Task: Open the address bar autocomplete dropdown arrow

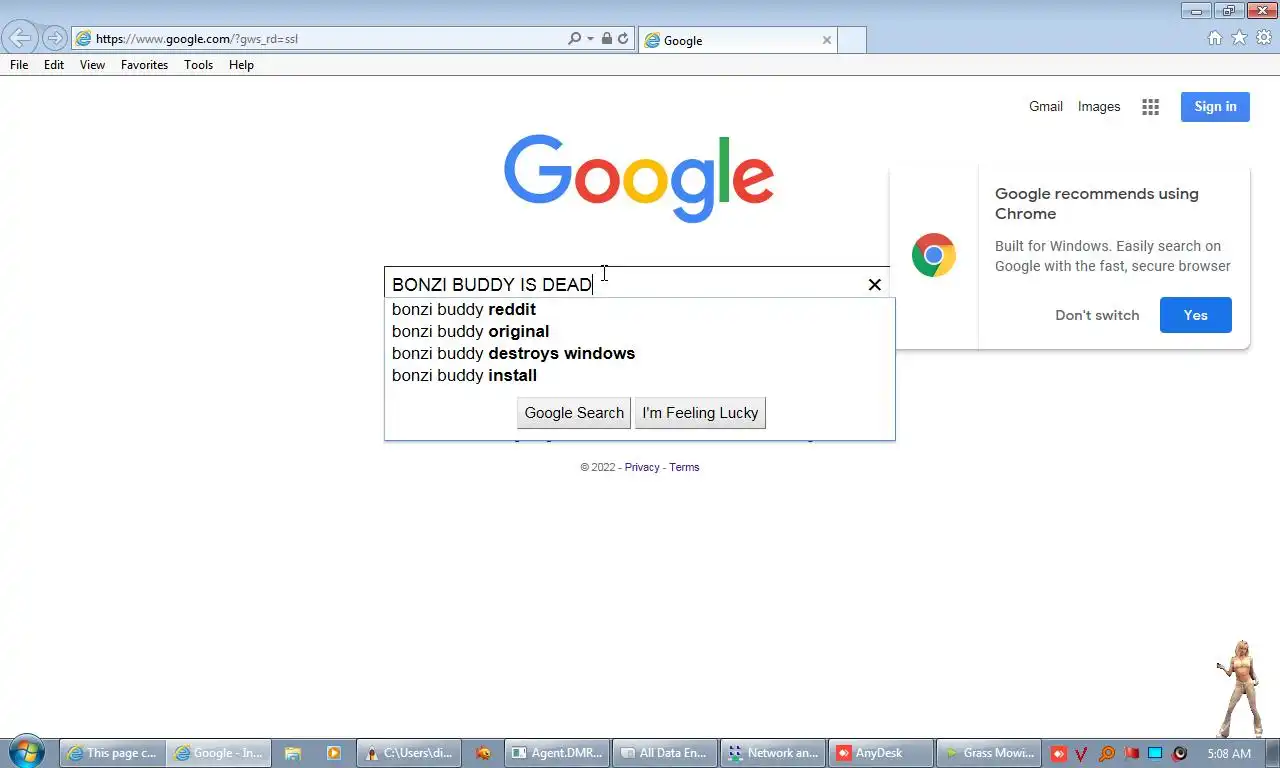Action: [590, 39]
